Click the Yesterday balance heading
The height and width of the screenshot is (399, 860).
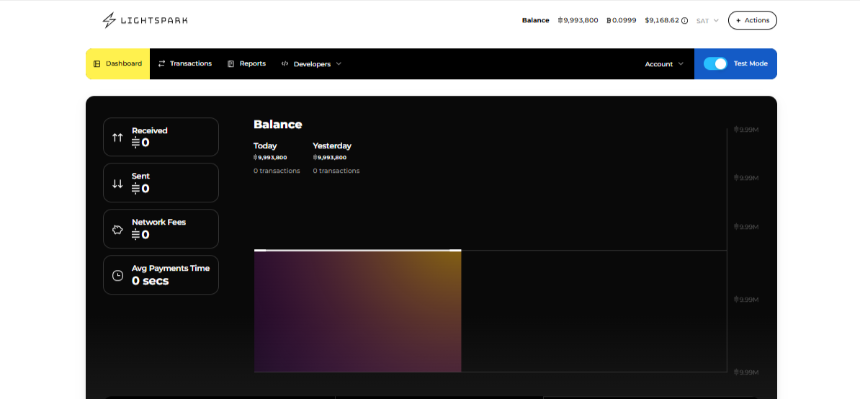[332, 146]
